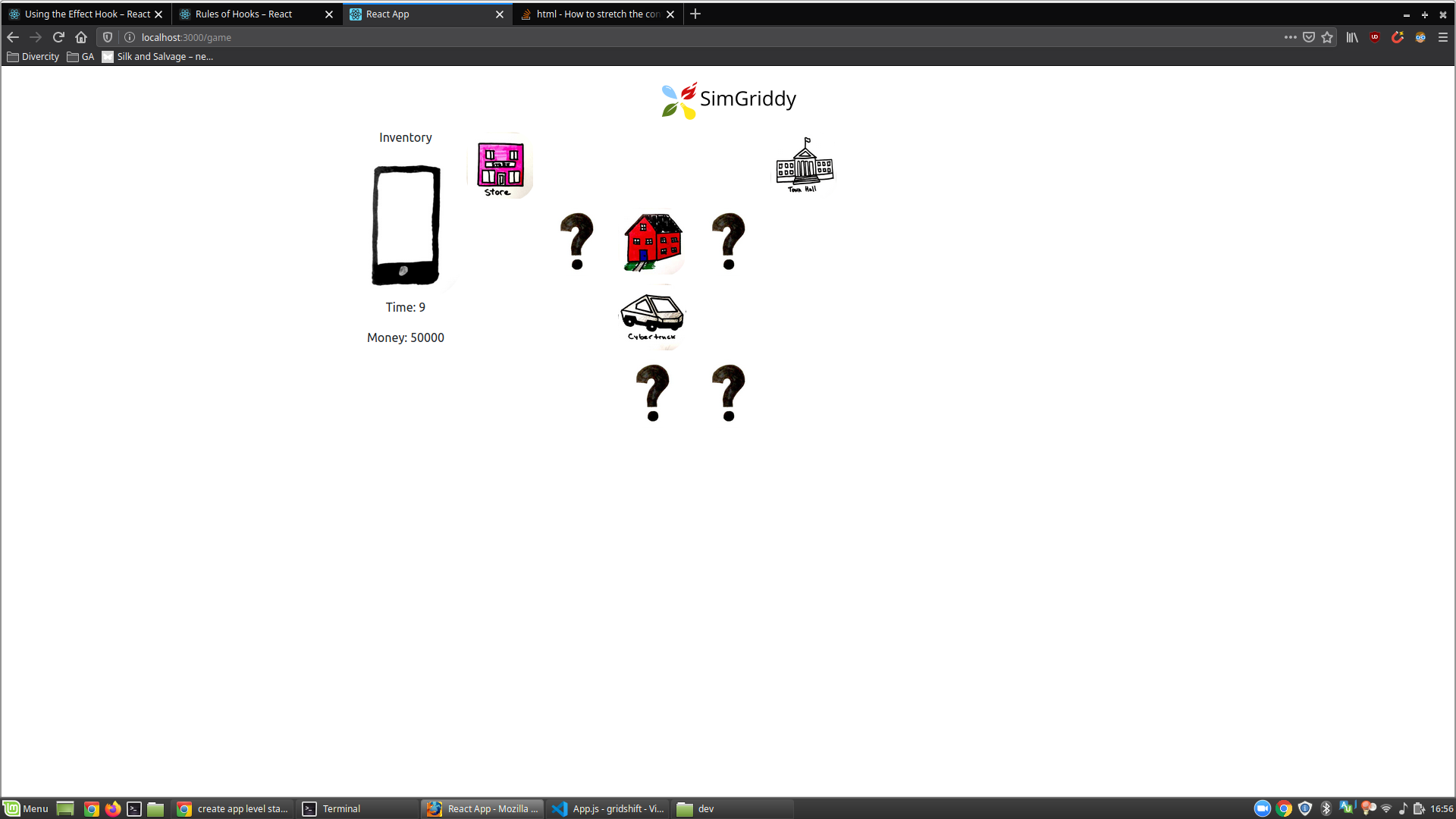Open a new browser tab
Screen dimensions: 1456x819
(x=695, y=14)
